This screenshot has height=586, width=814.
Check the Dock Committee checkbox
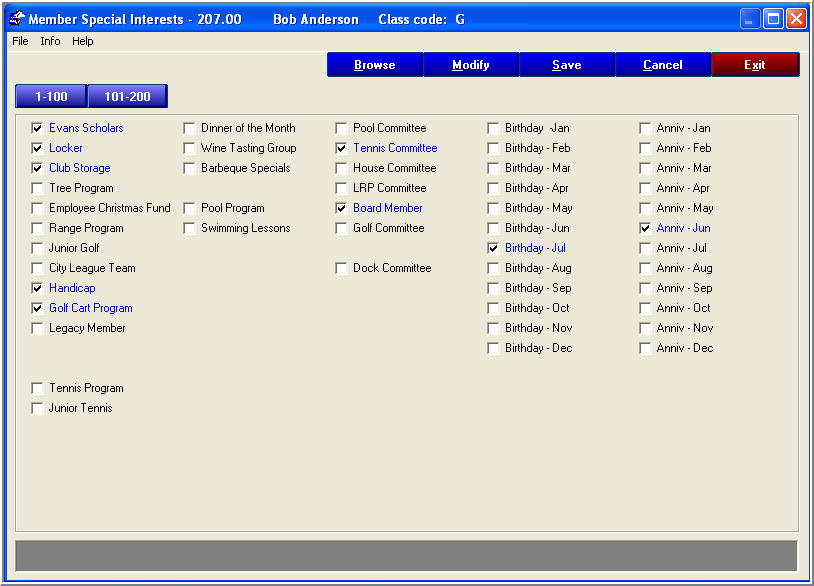(x=342, y=268)
